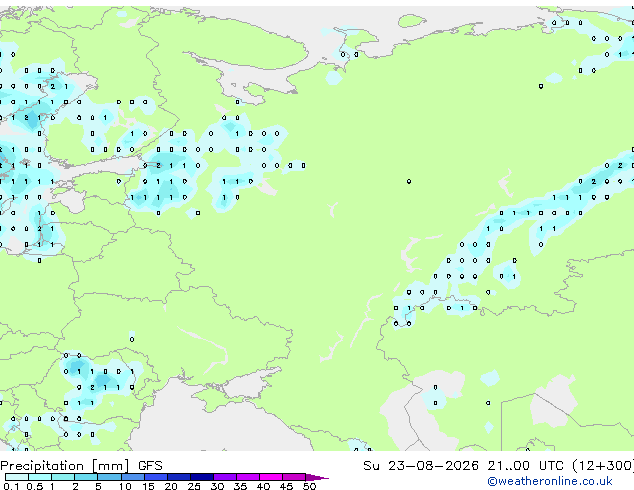This screenshot has width=634, height=490.
Task: Click the "GFS" model label
Action: click(x=150, y=466)
